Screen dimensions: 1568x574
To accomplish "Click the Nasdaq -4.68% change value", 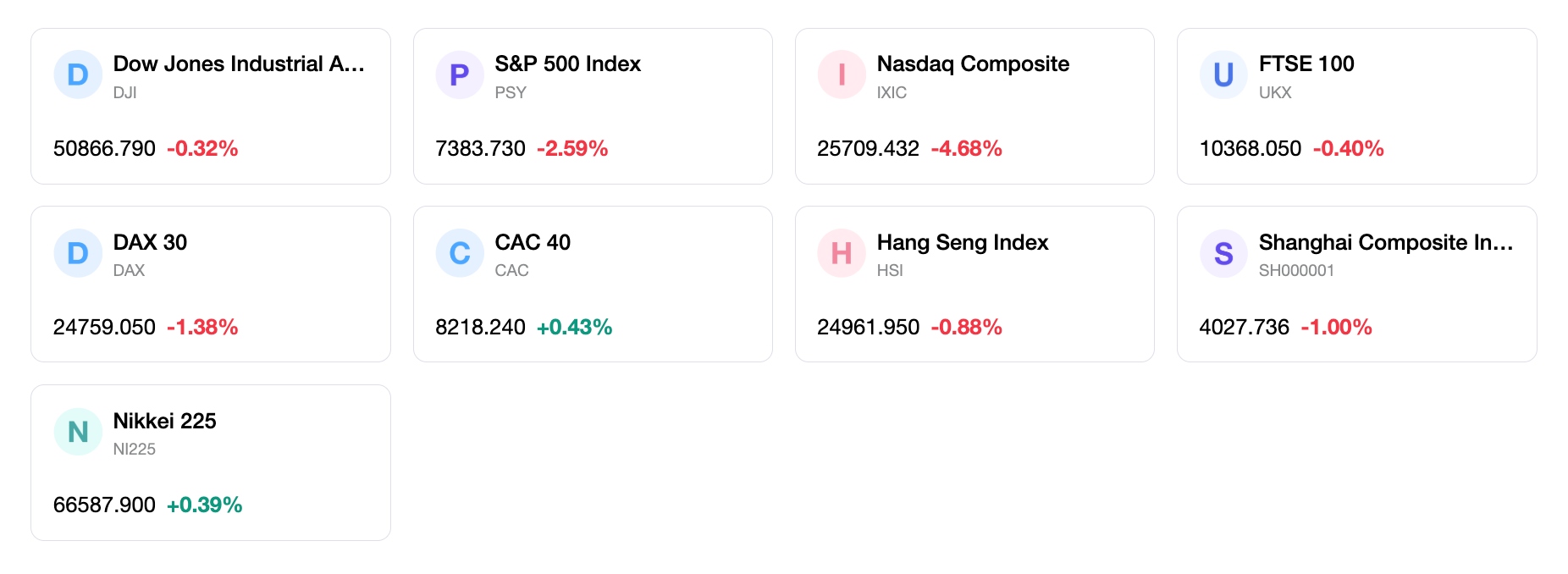I will coord(966,148).
